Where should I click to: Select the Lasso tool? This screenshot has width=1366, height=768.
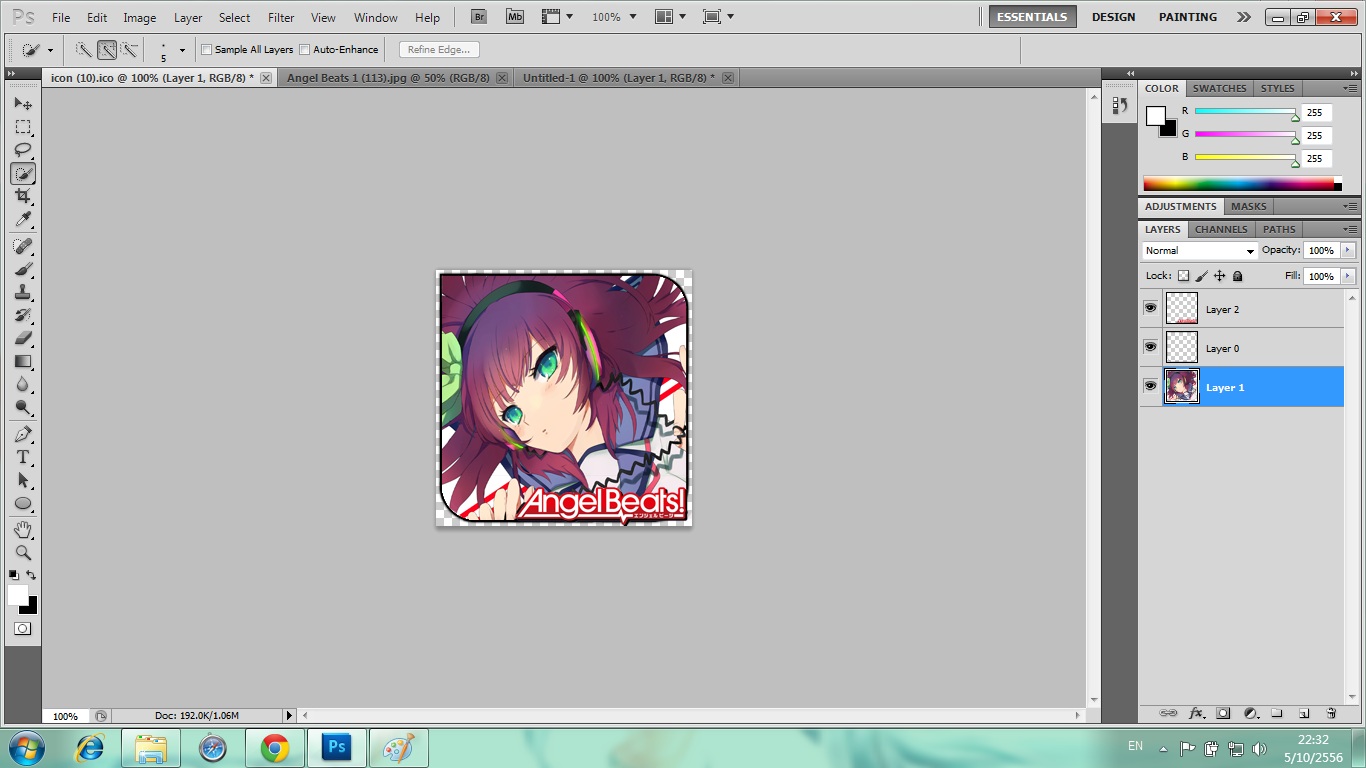[x=23, y=150]
